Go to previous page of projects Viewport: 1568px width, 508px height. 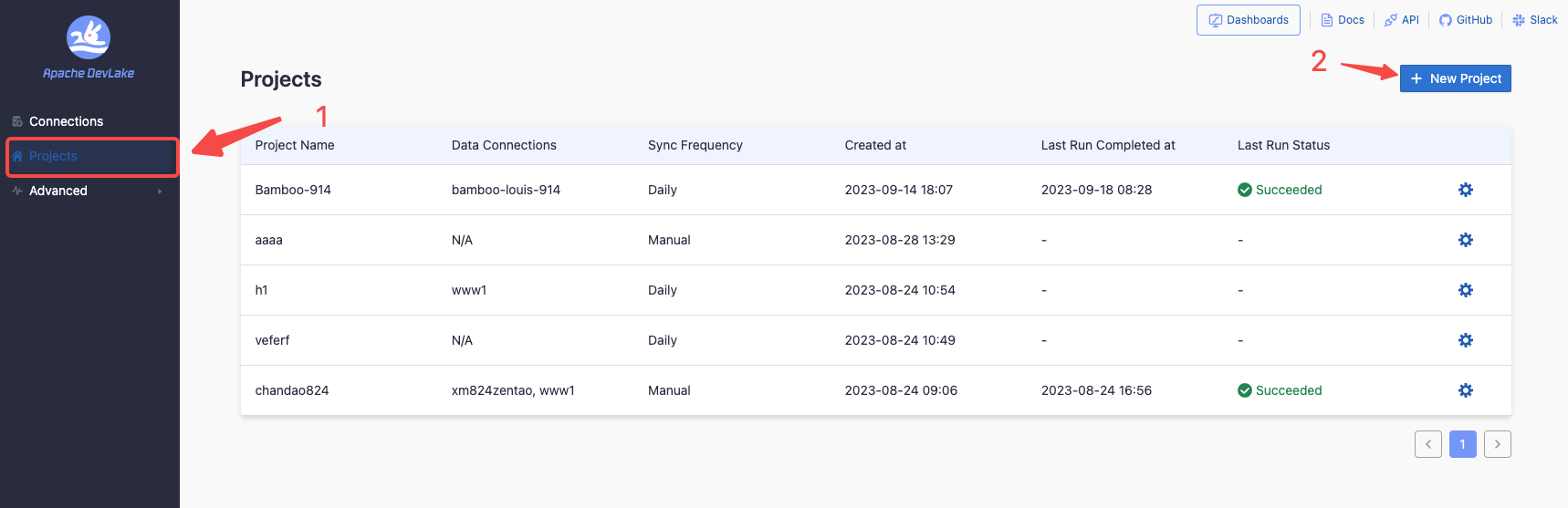coord(1428,444)
